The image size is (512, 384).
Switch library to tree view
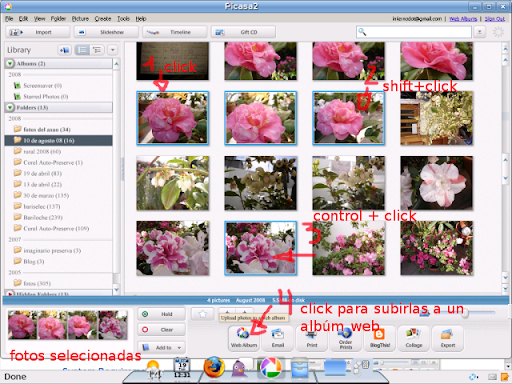(x=97, y=50)
